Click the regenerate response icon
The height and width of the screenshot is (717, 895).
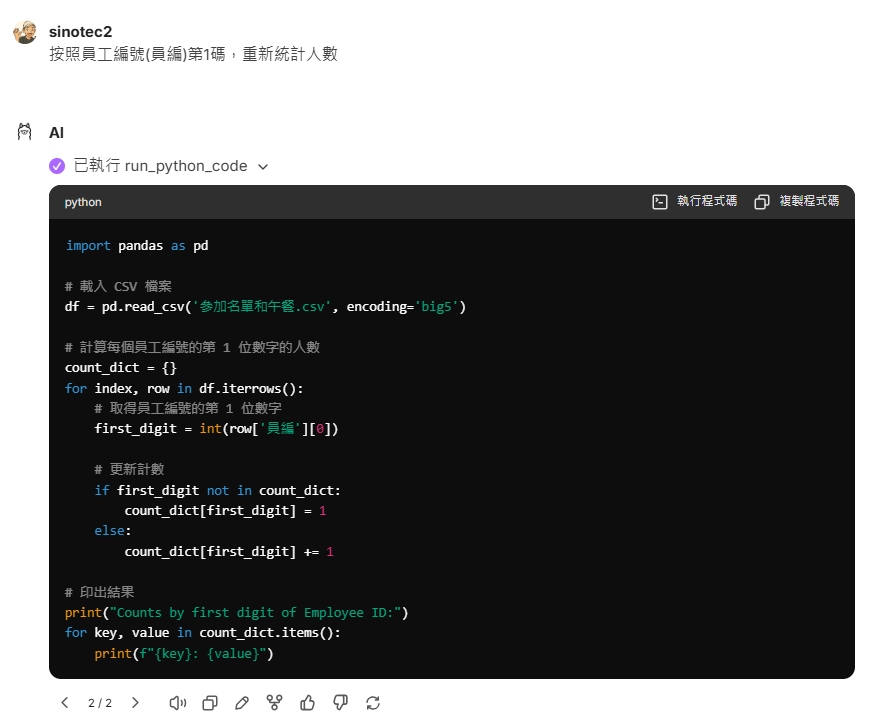(373, 703)
